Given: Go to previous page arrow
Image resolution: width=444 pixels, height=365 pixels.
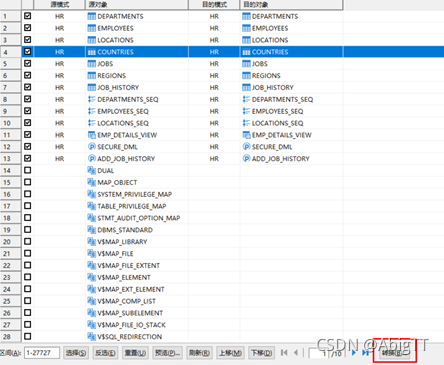Looking at the screenshot, I should (x=296, y=353).
